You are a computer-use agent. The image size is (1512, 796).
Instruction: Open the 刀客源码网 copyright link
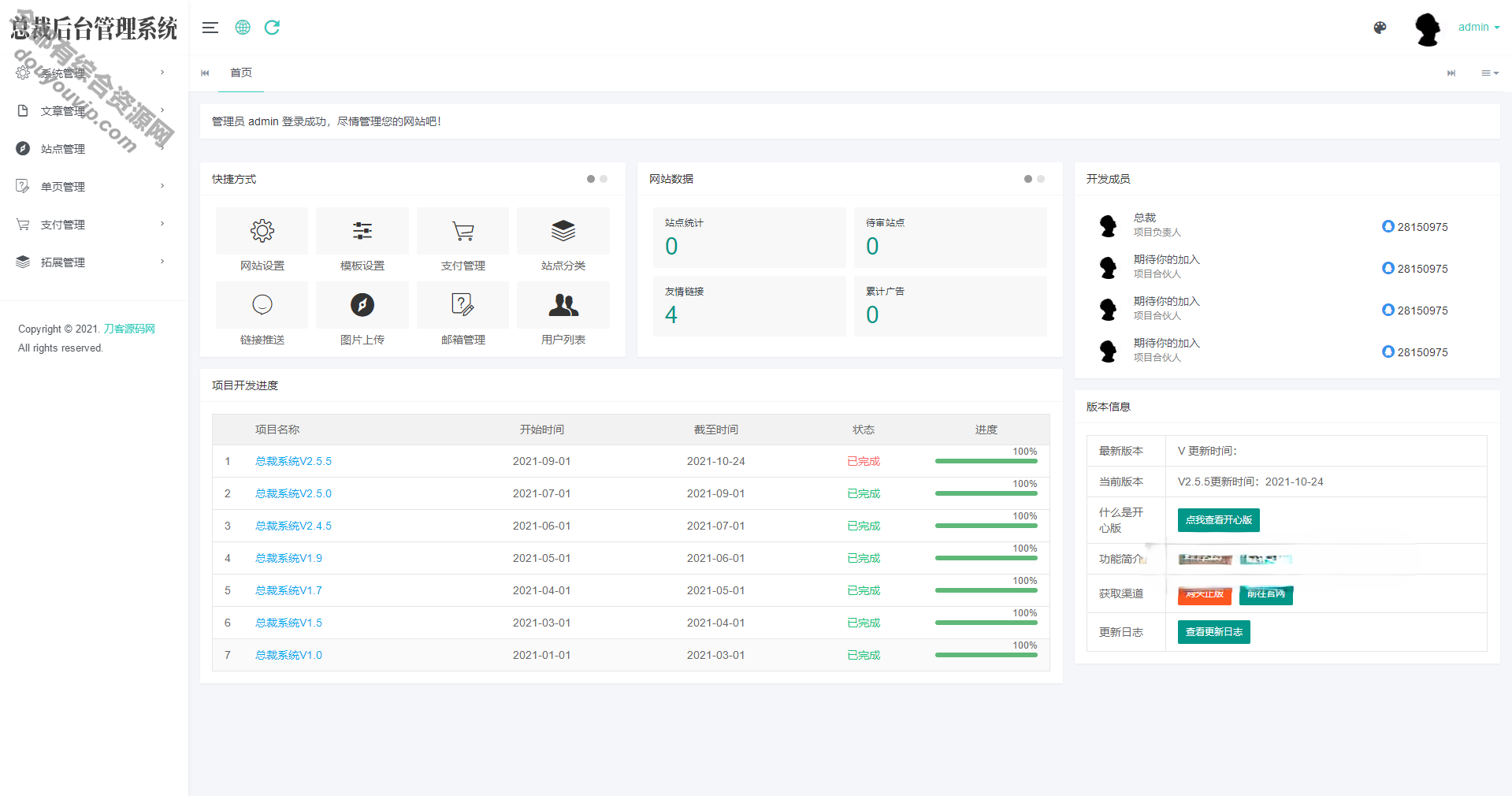[129, 329]
